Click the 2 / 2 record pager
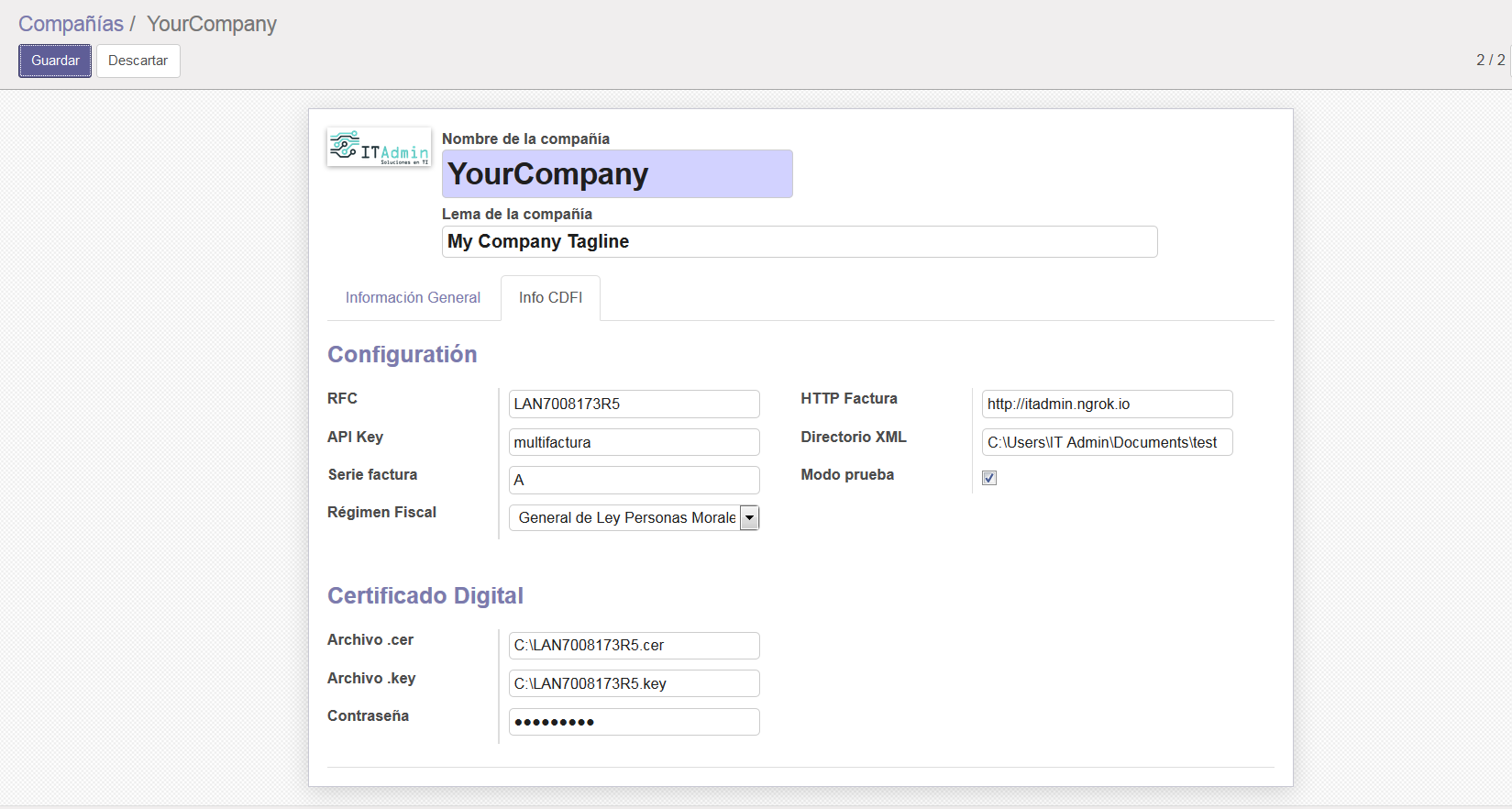 click(x=1490, y=61)
